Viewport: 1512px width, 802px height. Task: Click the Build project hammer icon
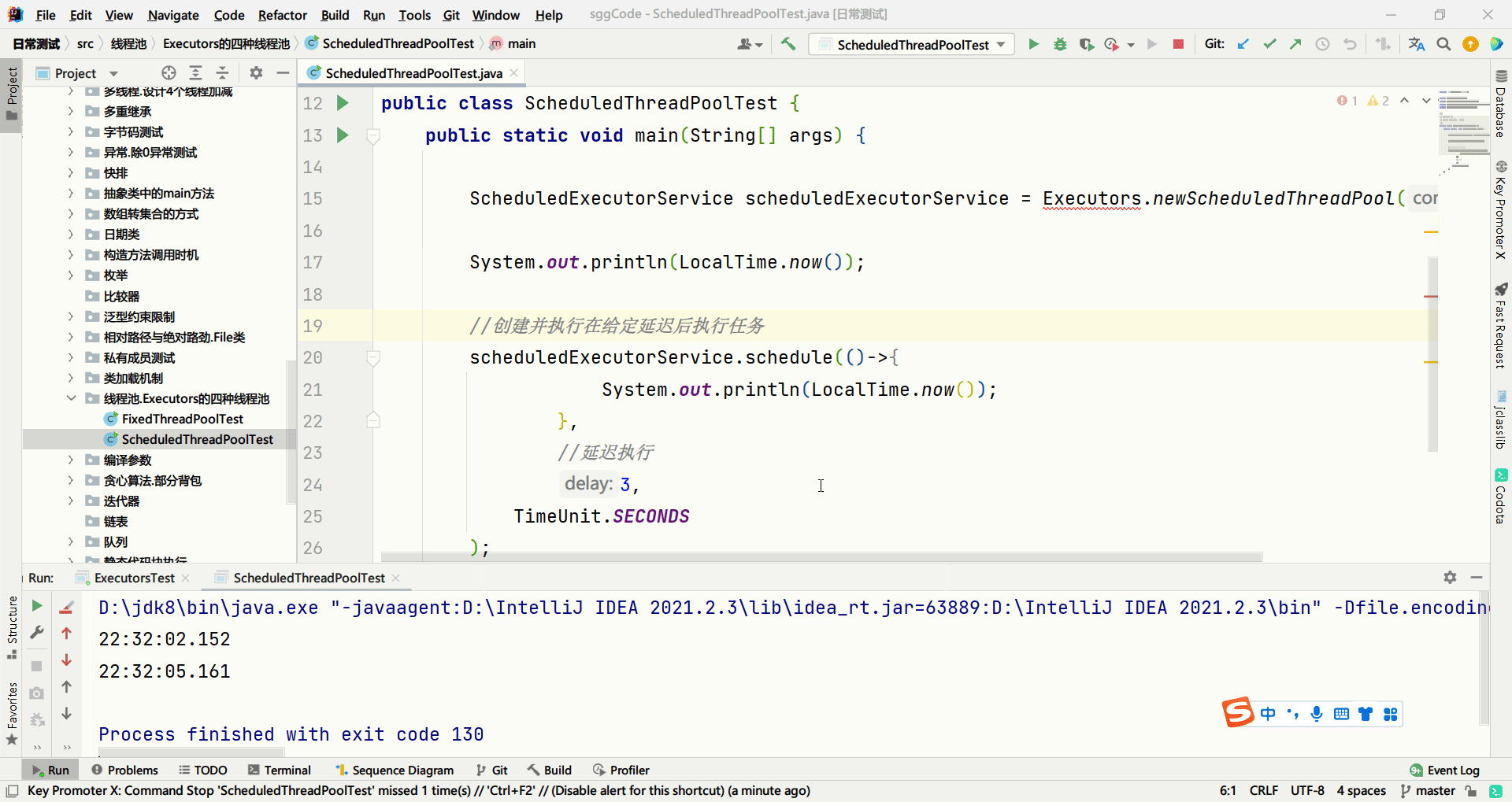click(x=788, y=44)
